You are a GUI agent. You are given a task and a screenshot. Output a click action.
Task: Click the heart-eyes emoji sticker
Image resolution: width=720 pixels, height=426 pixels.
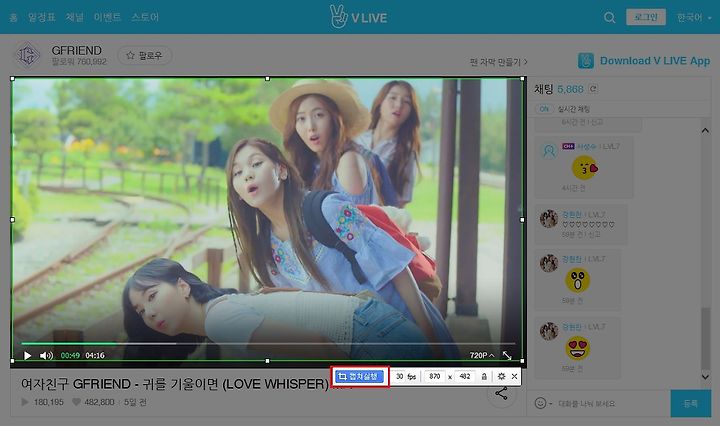point(578,348)
